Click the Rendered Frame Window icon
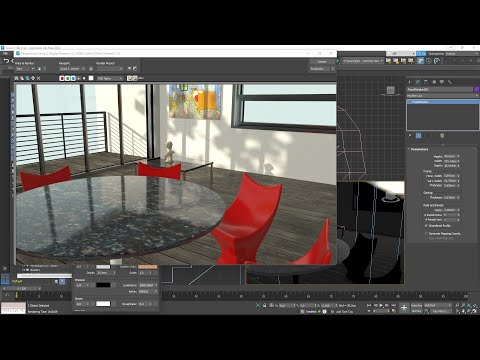Viewport: 480px width, 360px height. (x=403, y=61)
